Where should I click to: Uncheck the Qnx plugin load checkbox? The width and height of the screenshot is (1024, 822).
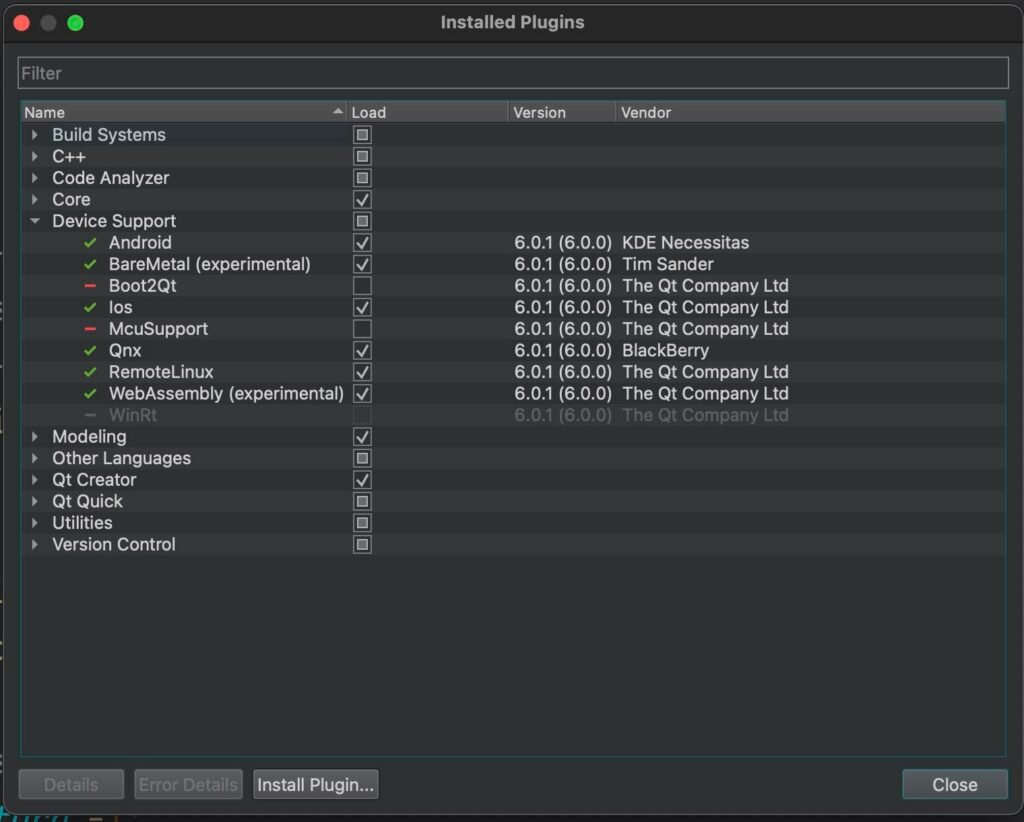point(362,351)
